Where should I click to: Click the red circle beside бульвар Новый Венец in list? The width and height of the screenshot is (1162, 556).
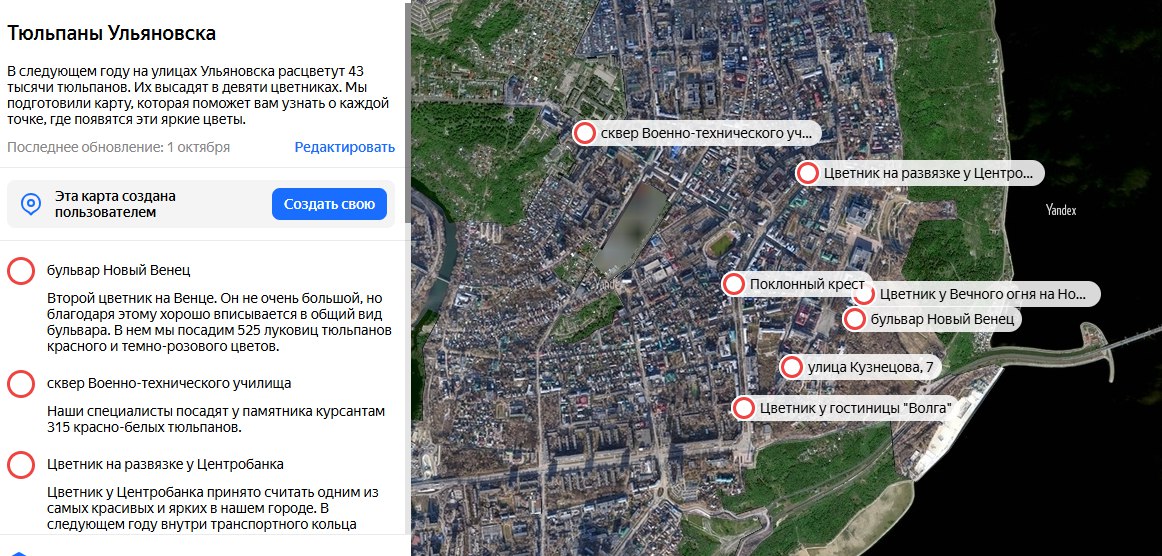click(x=21, y=271)
